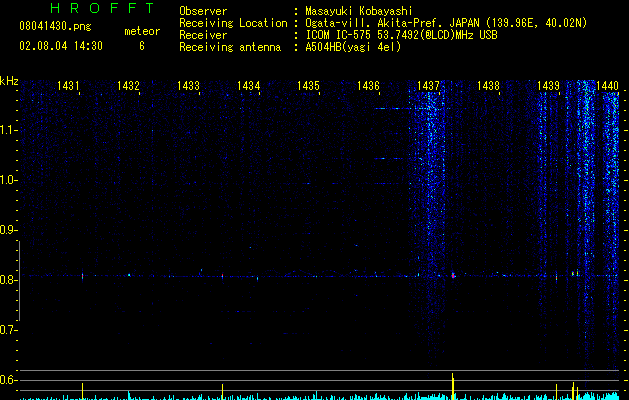
Task: Click the 0.6 kHz frequency label
Action: [8, 380]
